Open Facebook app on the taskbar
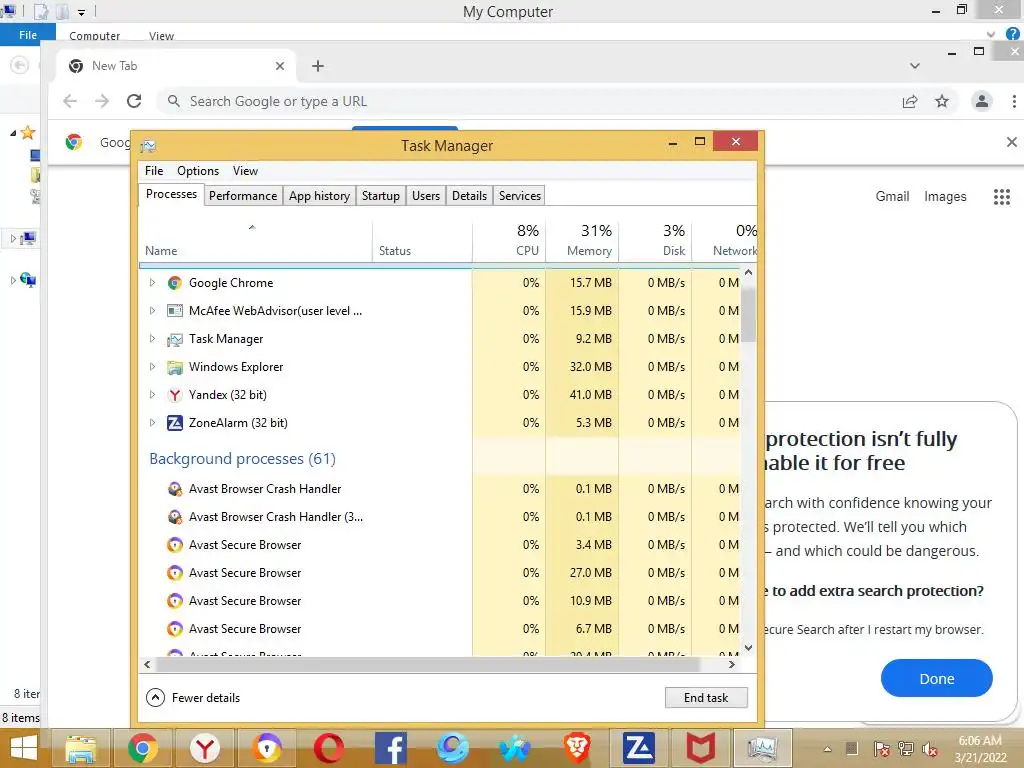Image resolution: width=1024 pixels, height=768 pixels. (x=391, y=748)
